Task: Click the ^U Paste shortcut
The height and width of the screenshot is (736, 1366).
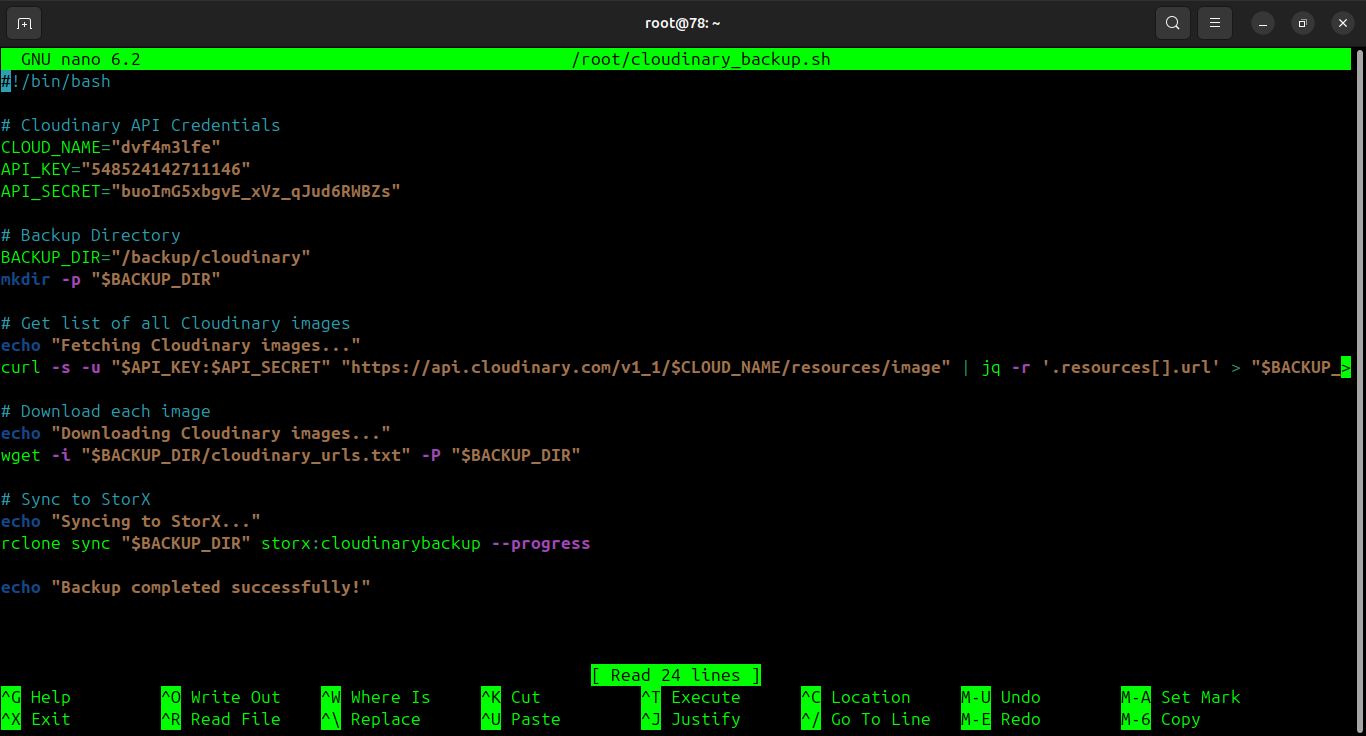Action: point(521,719)
